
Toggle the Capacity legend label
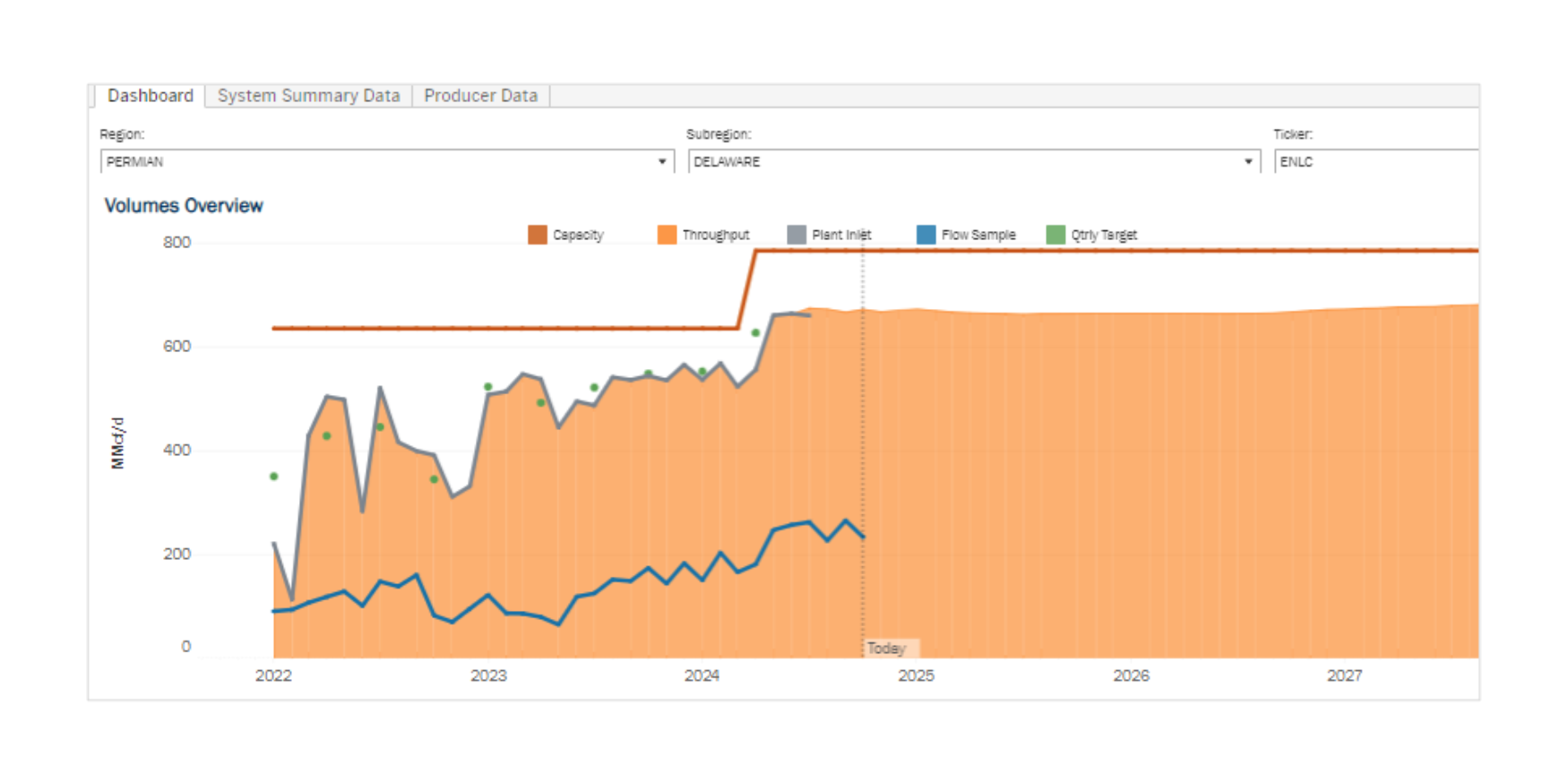point(578,235)
